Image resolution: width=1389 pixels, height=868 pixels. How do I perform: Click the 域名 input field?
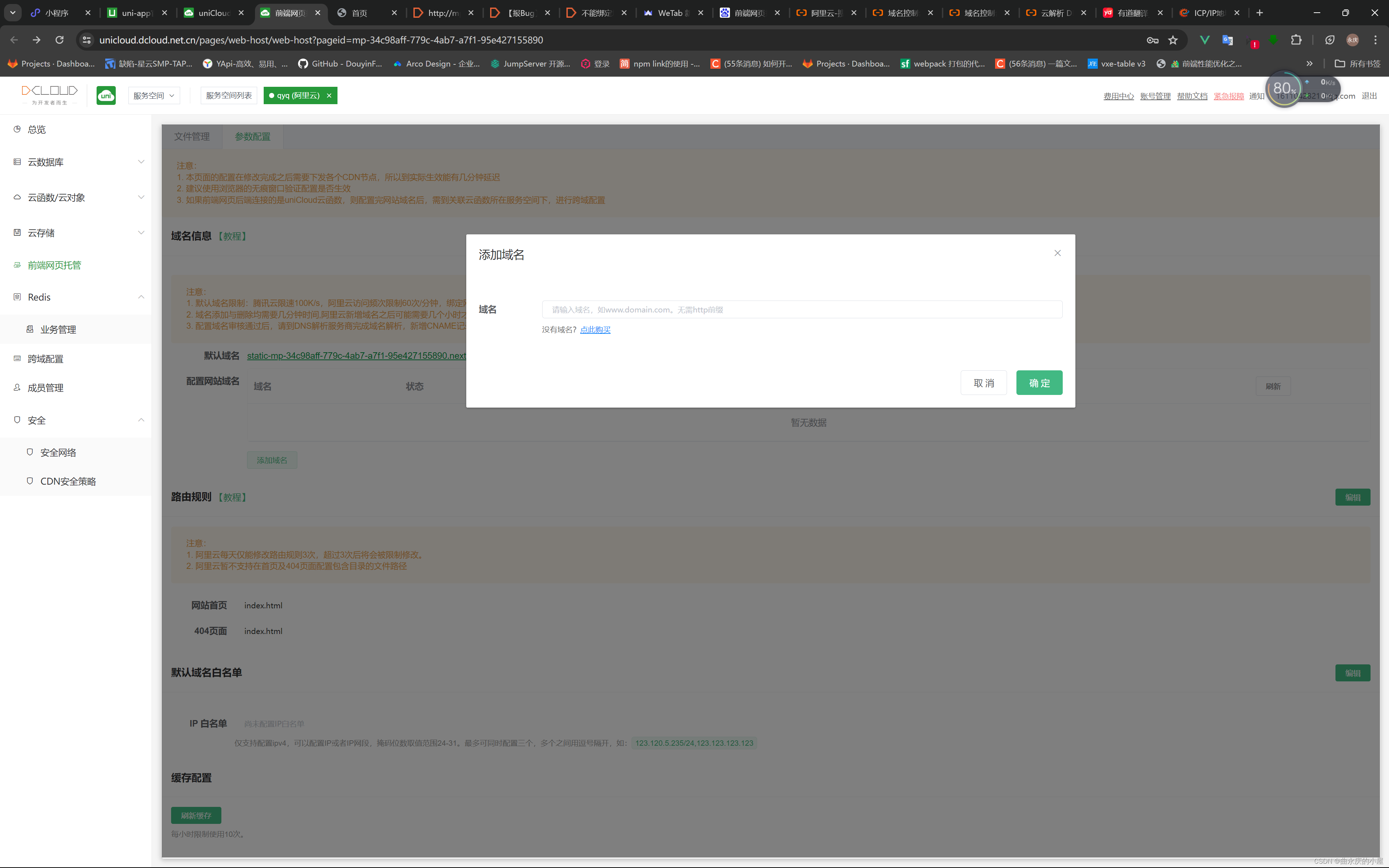[802, 310]
